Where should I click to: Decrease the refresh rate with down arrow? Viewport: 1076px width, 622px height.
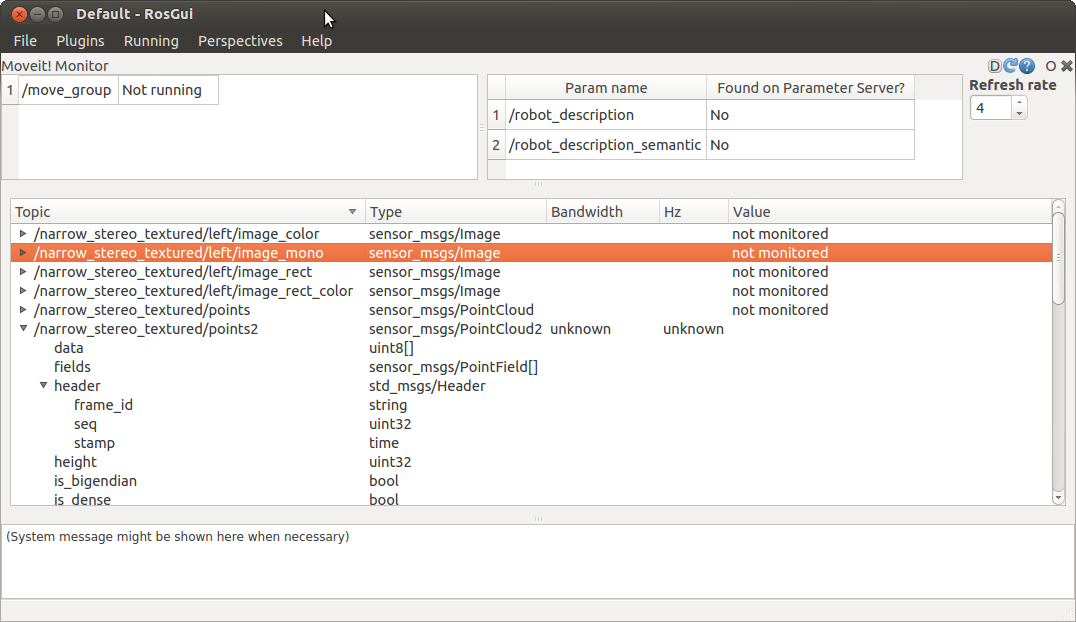(1020, 113)
